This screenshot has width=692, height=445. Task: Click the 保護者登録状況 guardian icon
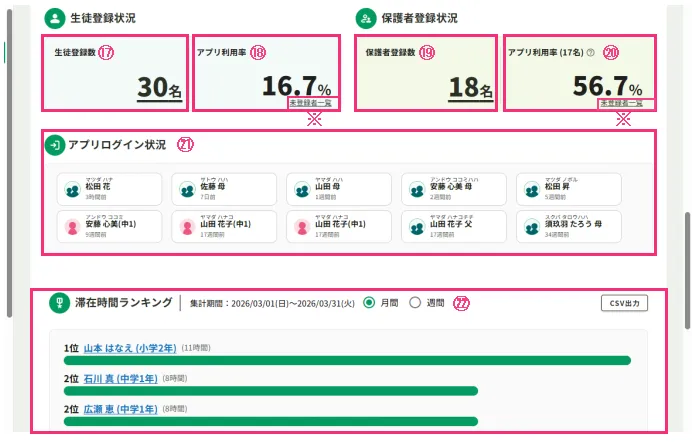pyautogui.click(x=366, y=18)
